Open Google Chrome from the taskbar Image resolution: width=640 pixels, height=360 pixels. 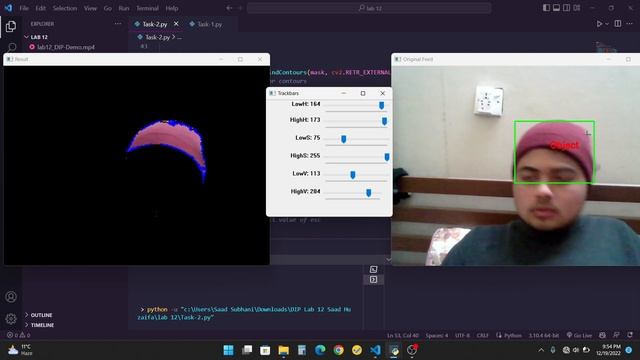point(338,350)
